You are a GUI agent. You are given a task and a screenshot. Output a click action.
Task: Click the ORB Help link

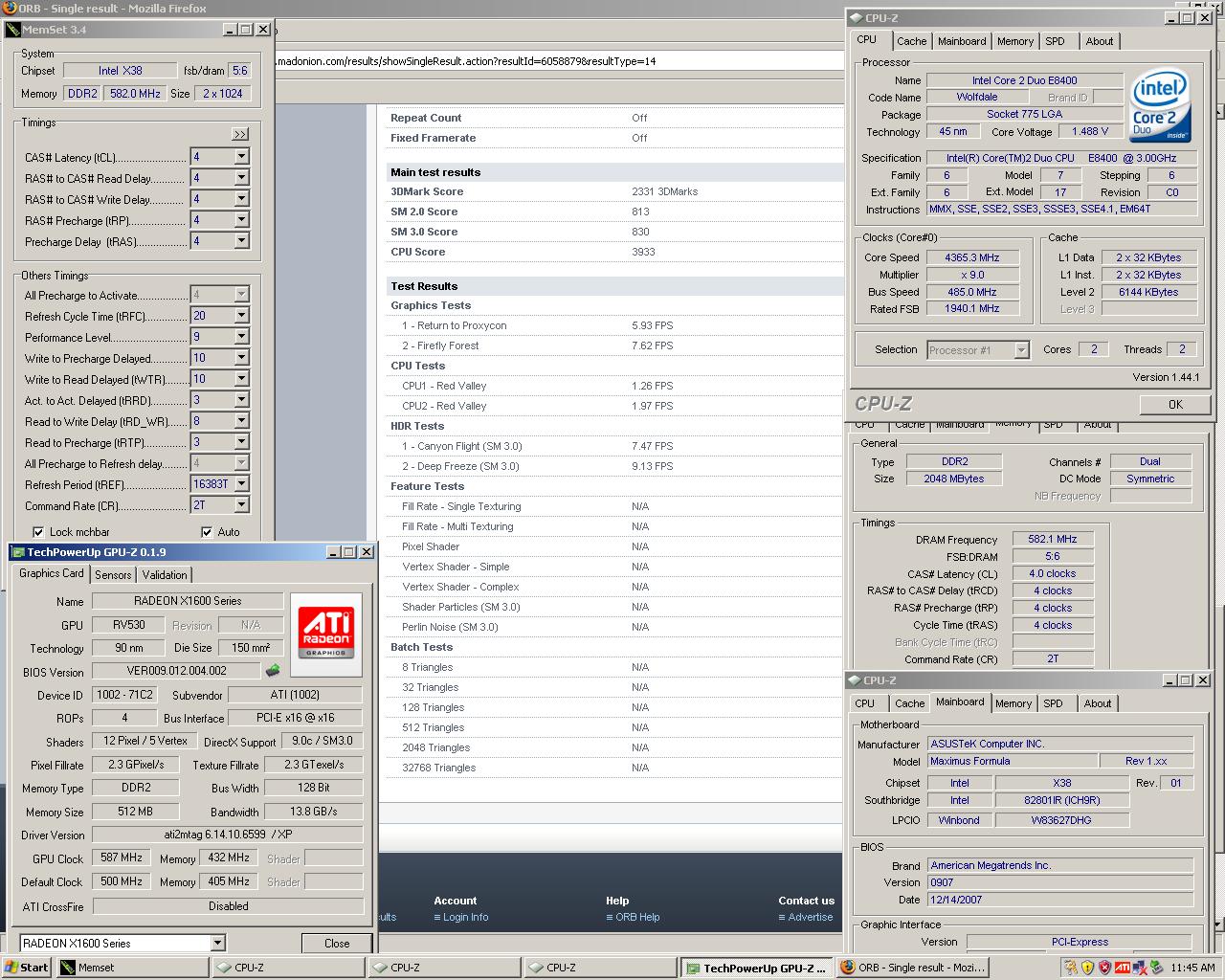pos(637,917)
